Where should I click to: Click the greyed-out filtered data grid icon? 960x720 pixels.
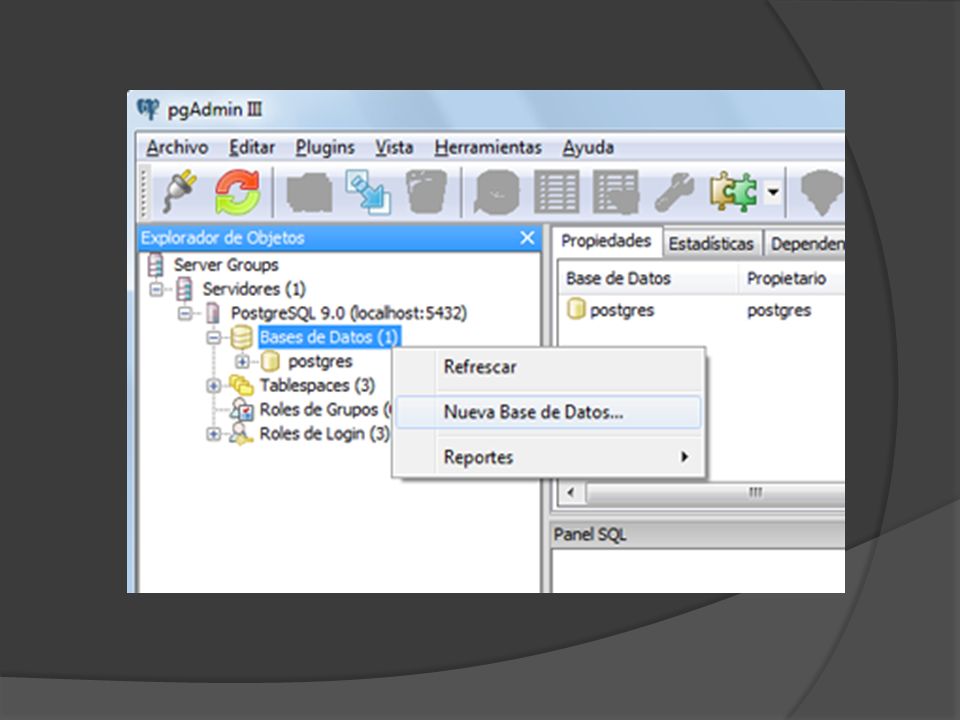coord(615,193)
